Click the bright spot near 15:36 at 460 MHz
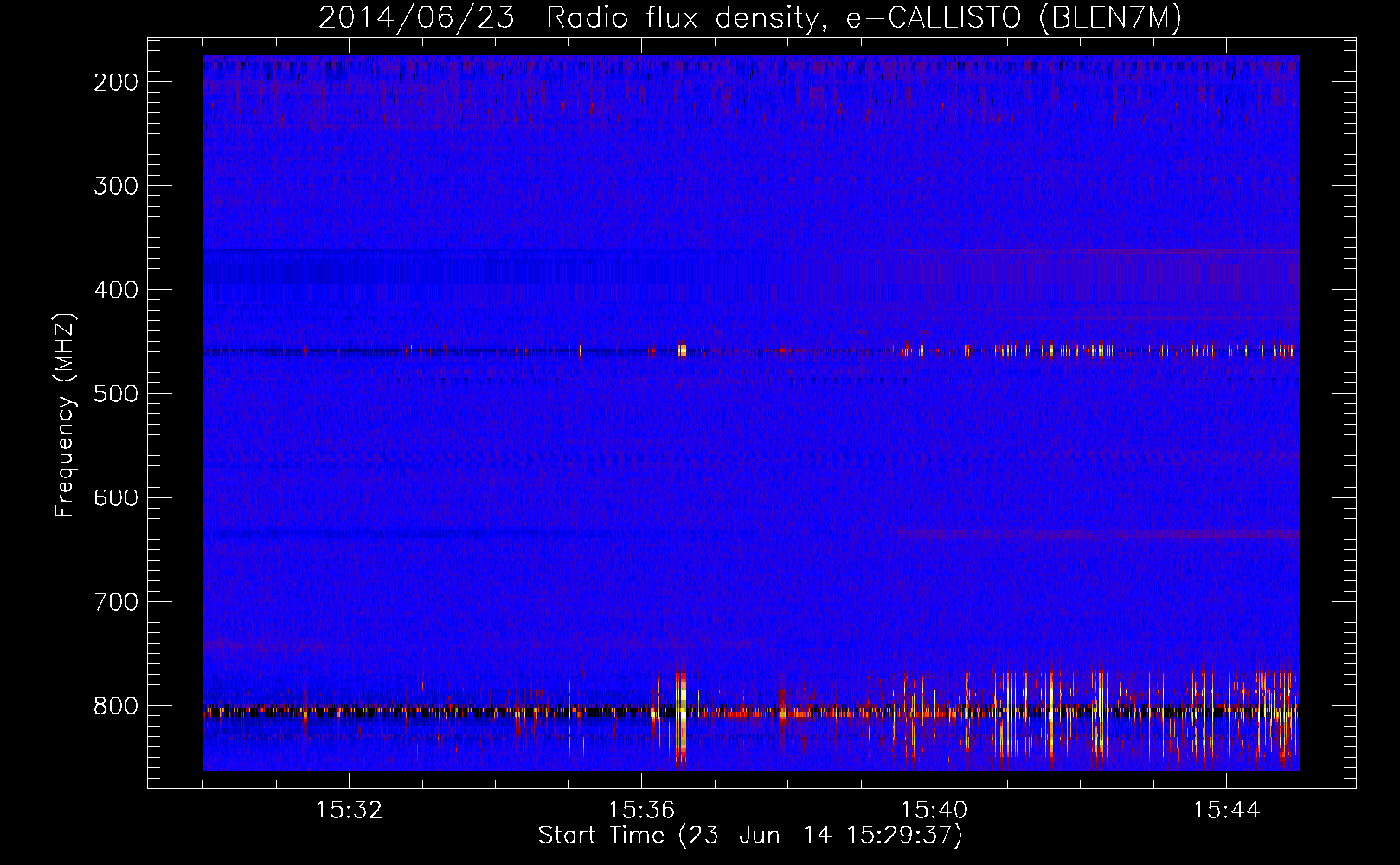Image resolution: width=1400 pixels, height=865 pixels. click(x=682, y=350)
